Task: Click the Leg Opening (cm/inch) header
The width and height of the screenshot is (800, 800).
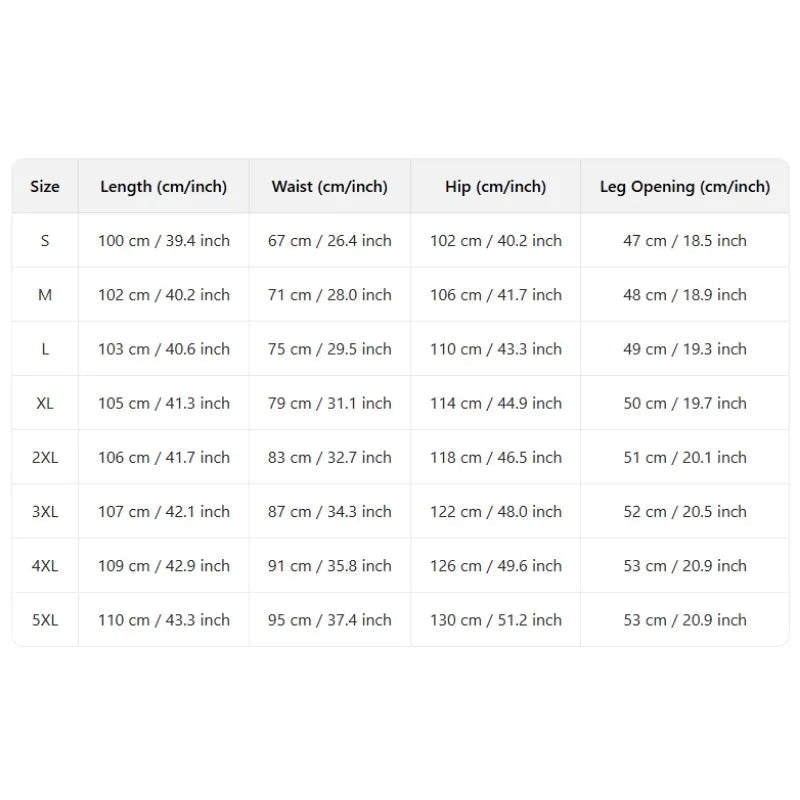Action: coord(685,187)
